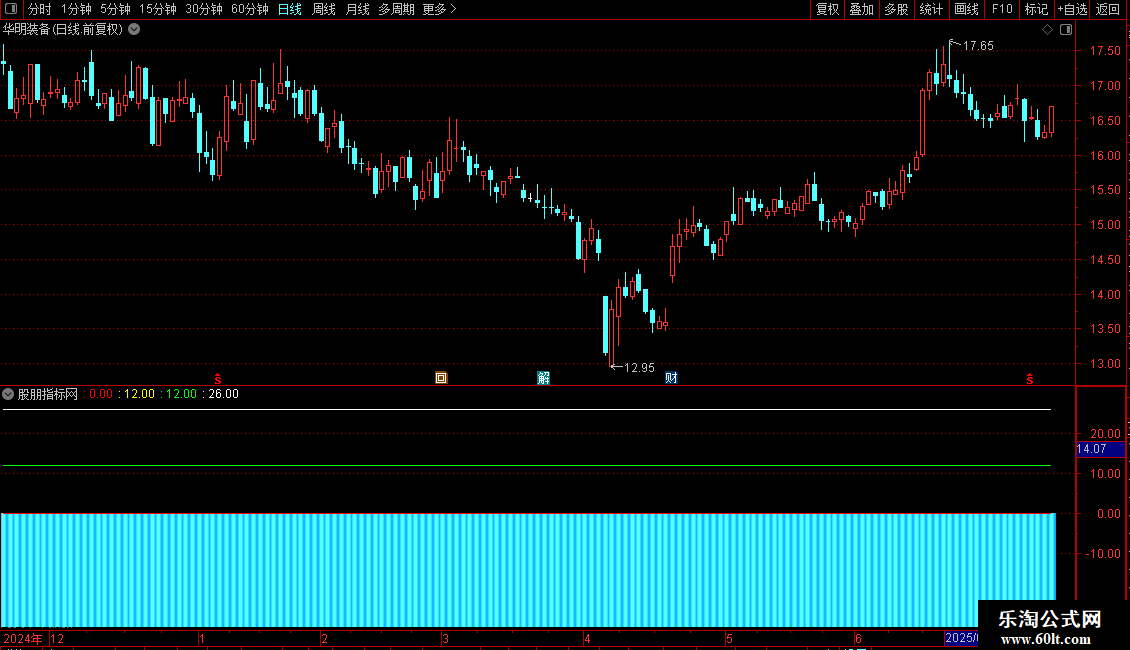Open 多股 multi-stock view
Viewport: 1130px width, 650px height.
[896, 9]
